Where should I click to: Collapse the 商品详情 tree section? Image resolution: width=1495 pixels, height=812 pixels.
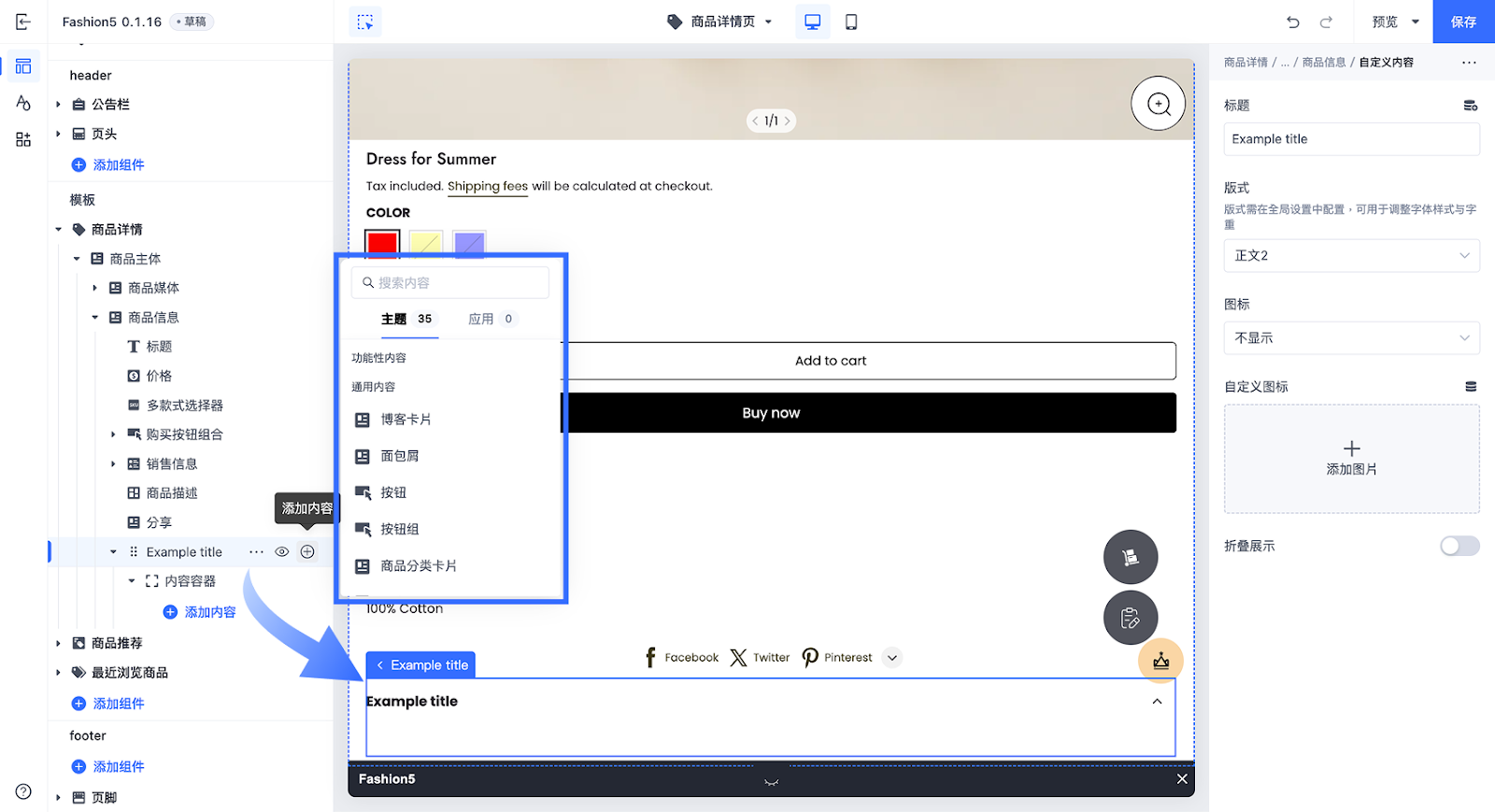58,230
